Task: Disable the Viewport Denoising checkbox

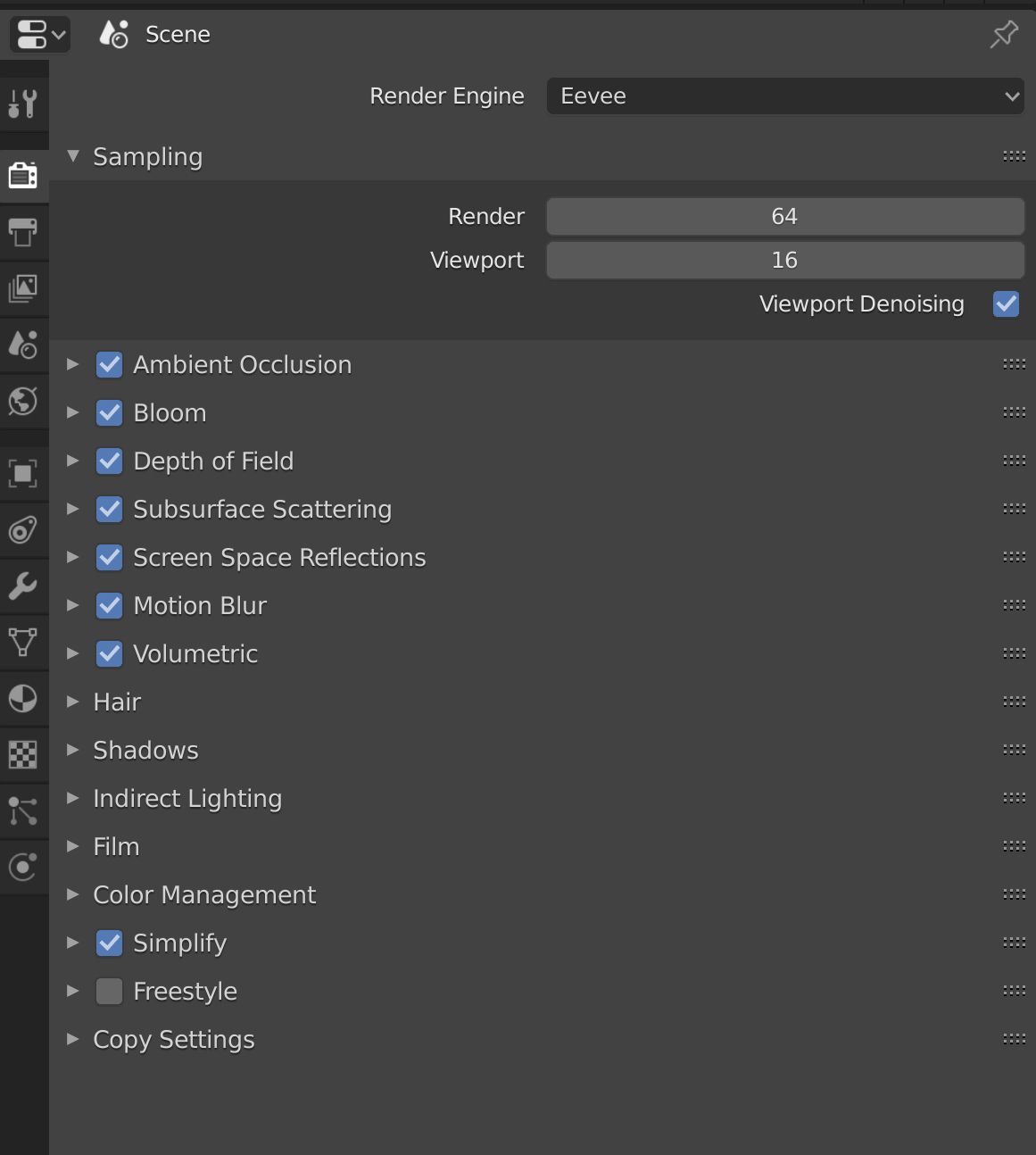Action: (x=1007, y=303)
